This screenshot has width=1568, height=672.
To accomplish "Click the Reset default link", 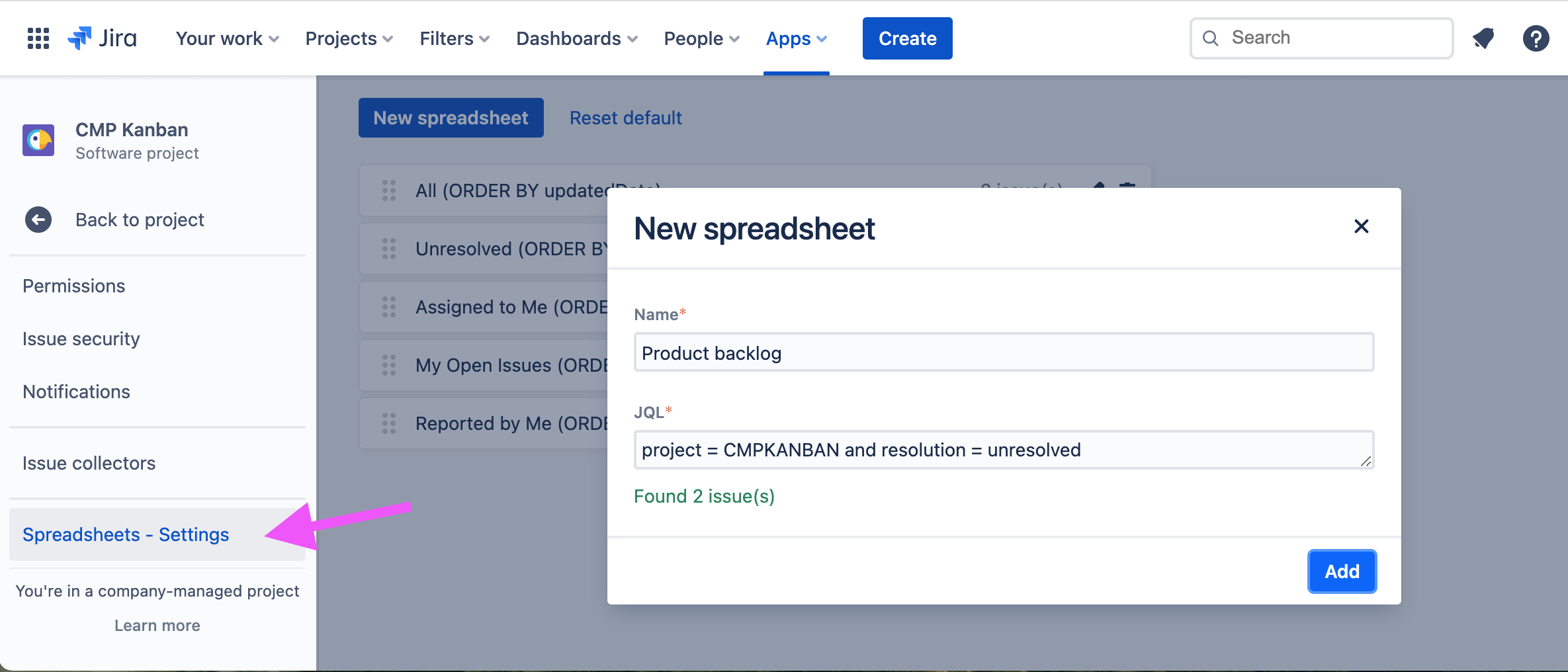I will tap(625, 118).
